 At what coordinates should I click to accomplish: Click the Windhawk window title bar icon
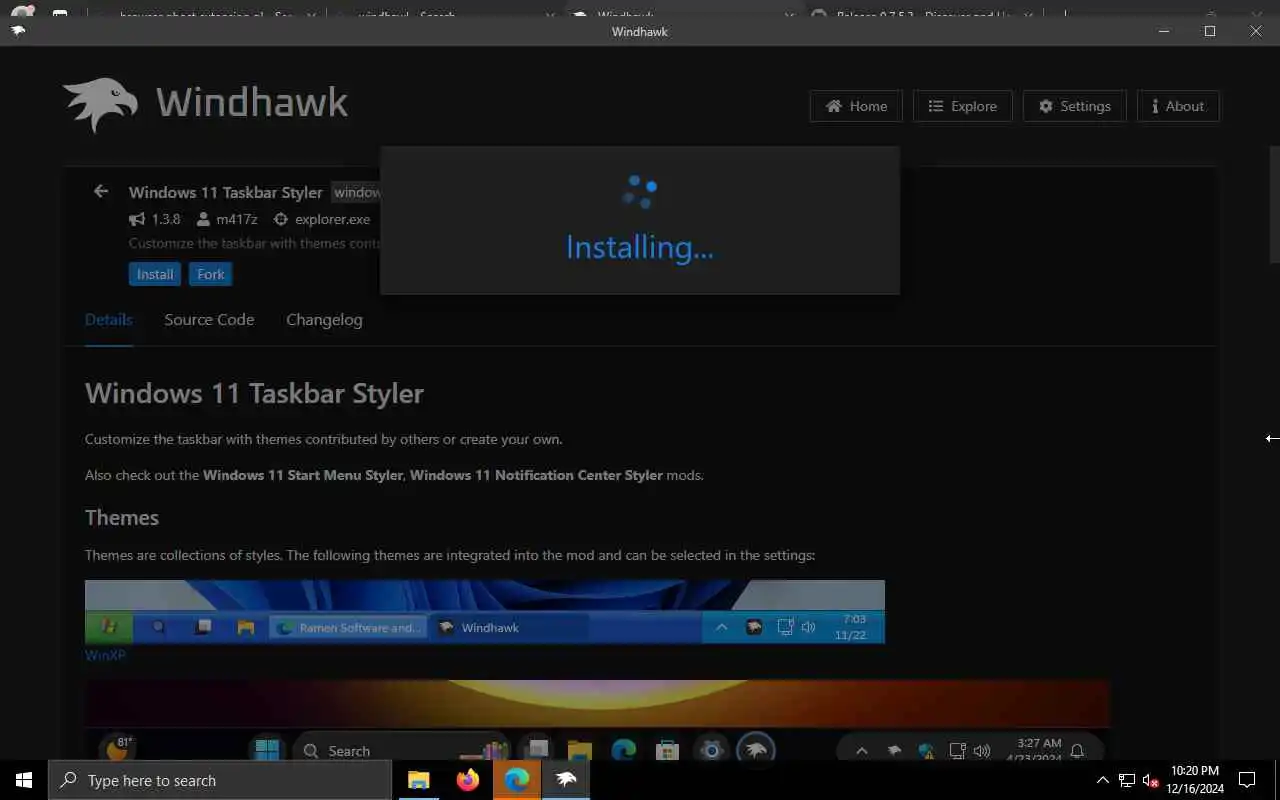pyautogui.click(x=17, y=31)
